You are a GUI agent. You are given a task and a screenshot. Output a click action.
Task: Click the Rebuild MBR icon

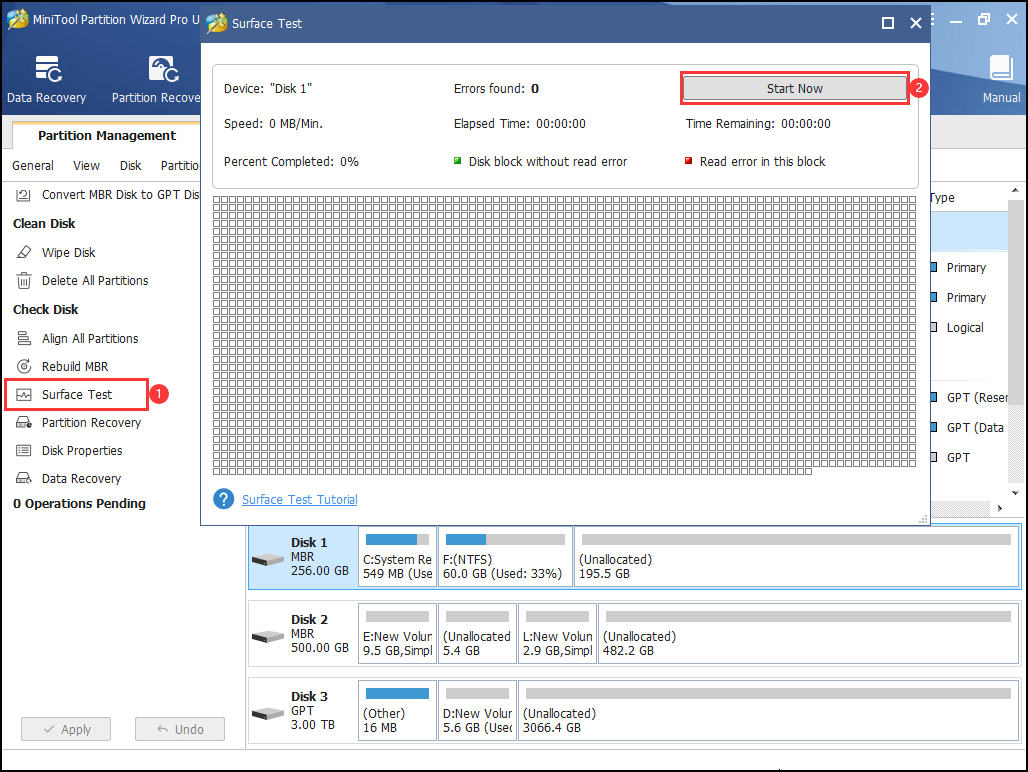coord(24,366)
